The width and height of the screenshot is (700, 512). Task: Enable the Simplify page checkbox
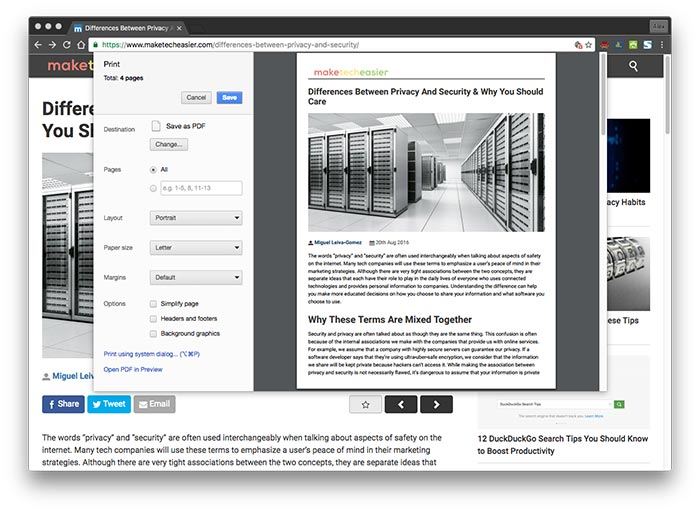153,304
